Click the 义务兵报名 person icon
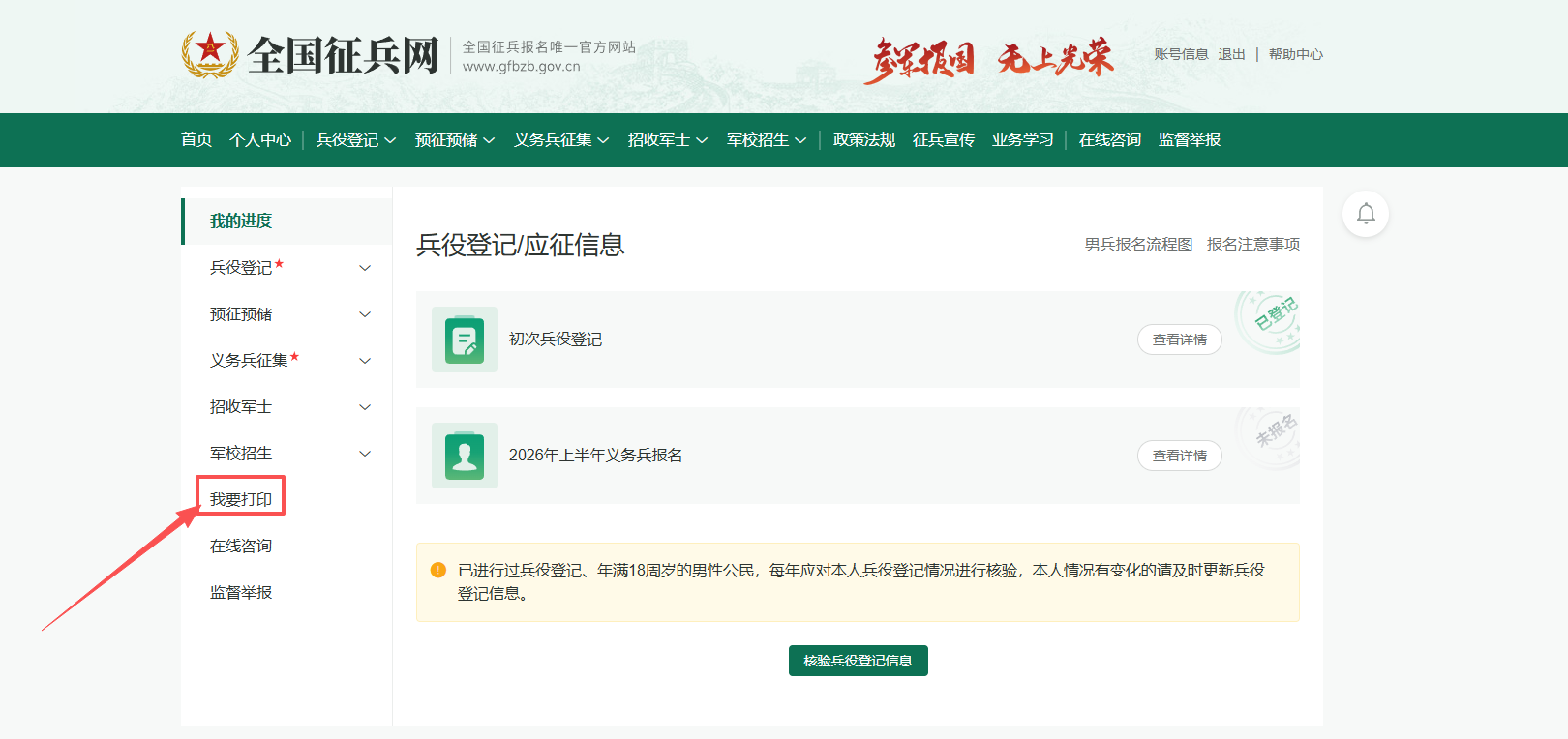Viewport: 1568px width, 739px height. 465,456
